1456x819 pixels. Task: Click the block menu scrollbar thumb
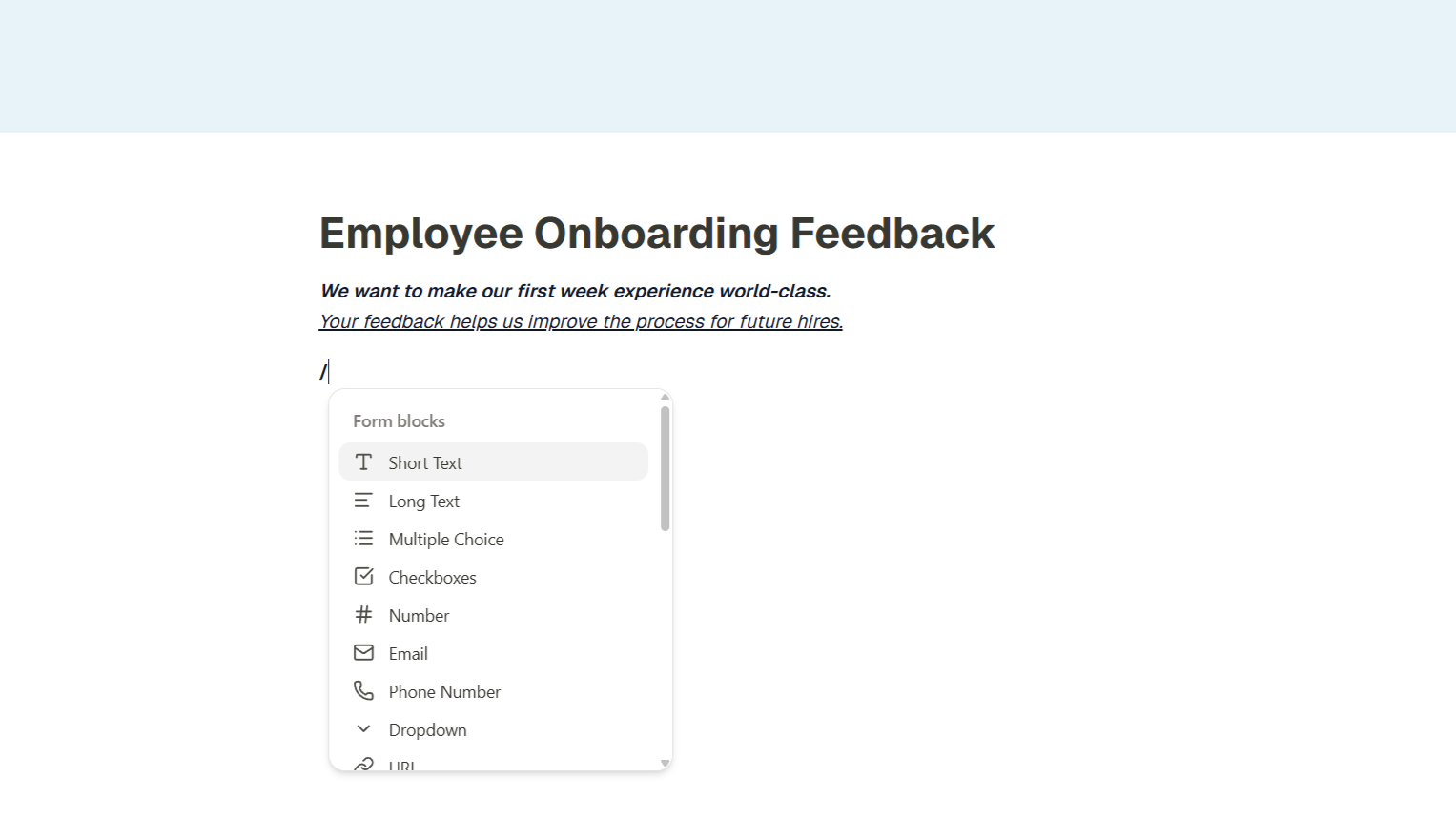[x=665, y=468]
